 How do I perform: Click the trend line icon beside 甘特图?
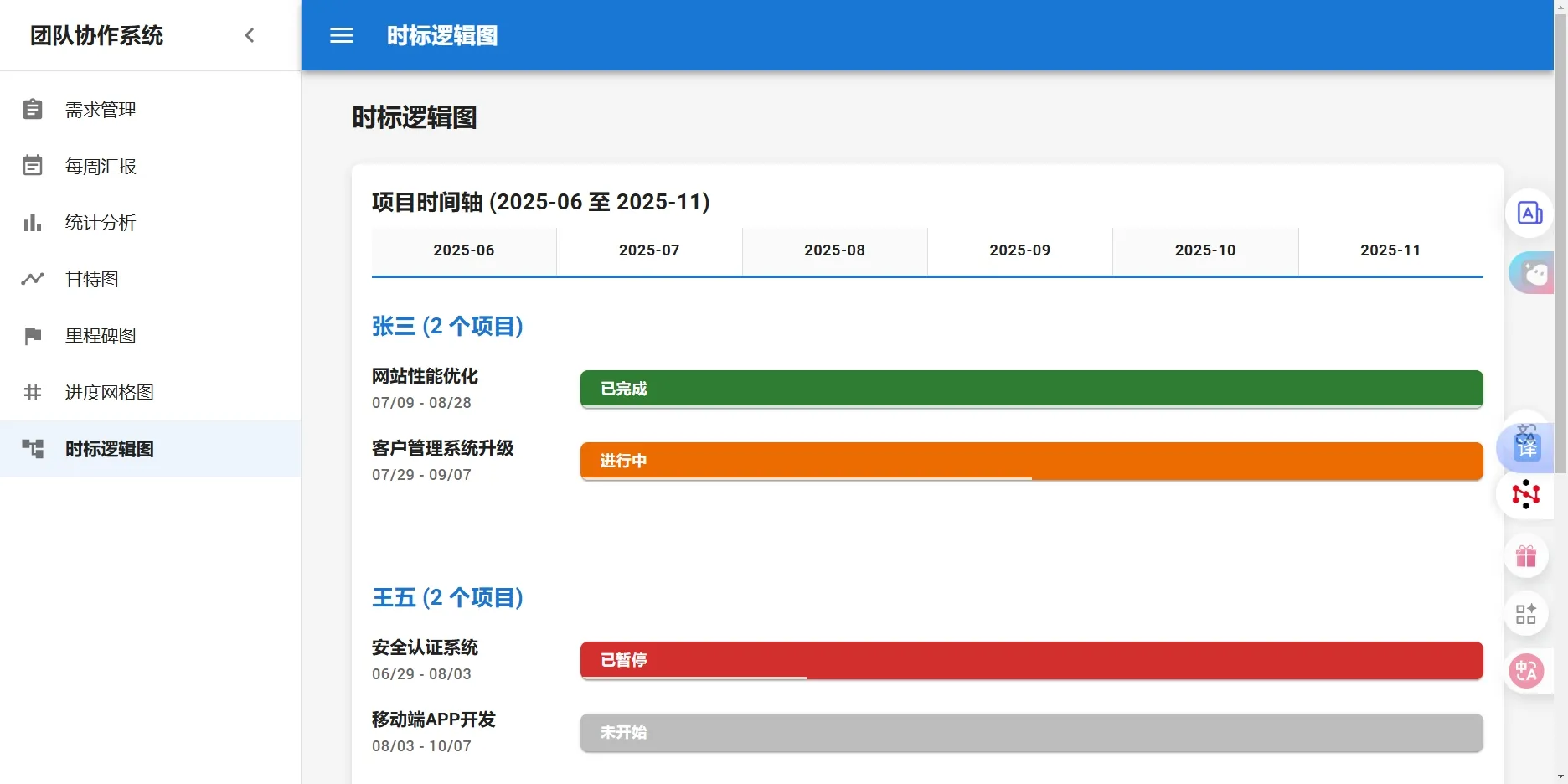point(33,279)
